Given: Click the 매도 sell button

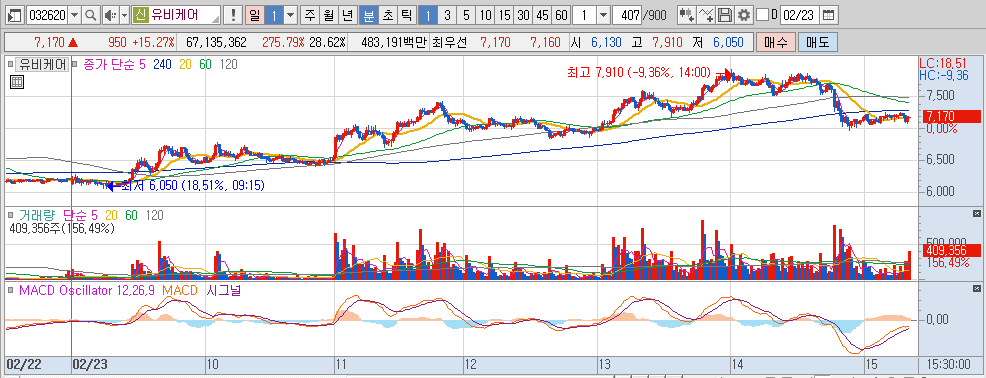Looking at the screenshot, I should point(817,43).
